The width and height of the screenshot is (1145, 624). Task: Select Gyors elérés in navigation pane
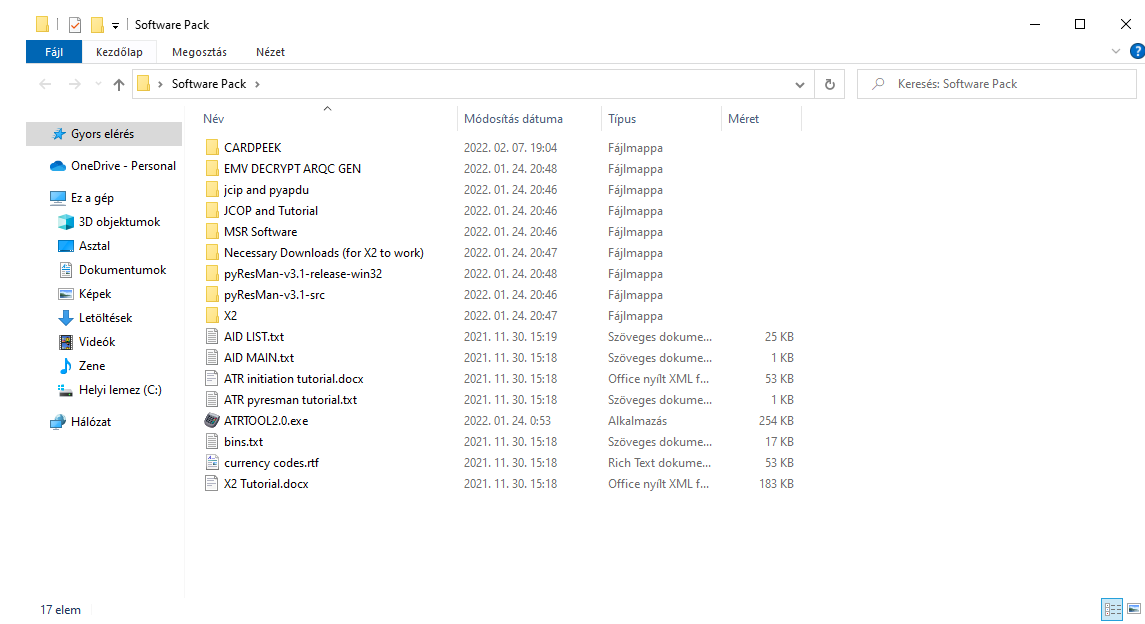point(104,134)
